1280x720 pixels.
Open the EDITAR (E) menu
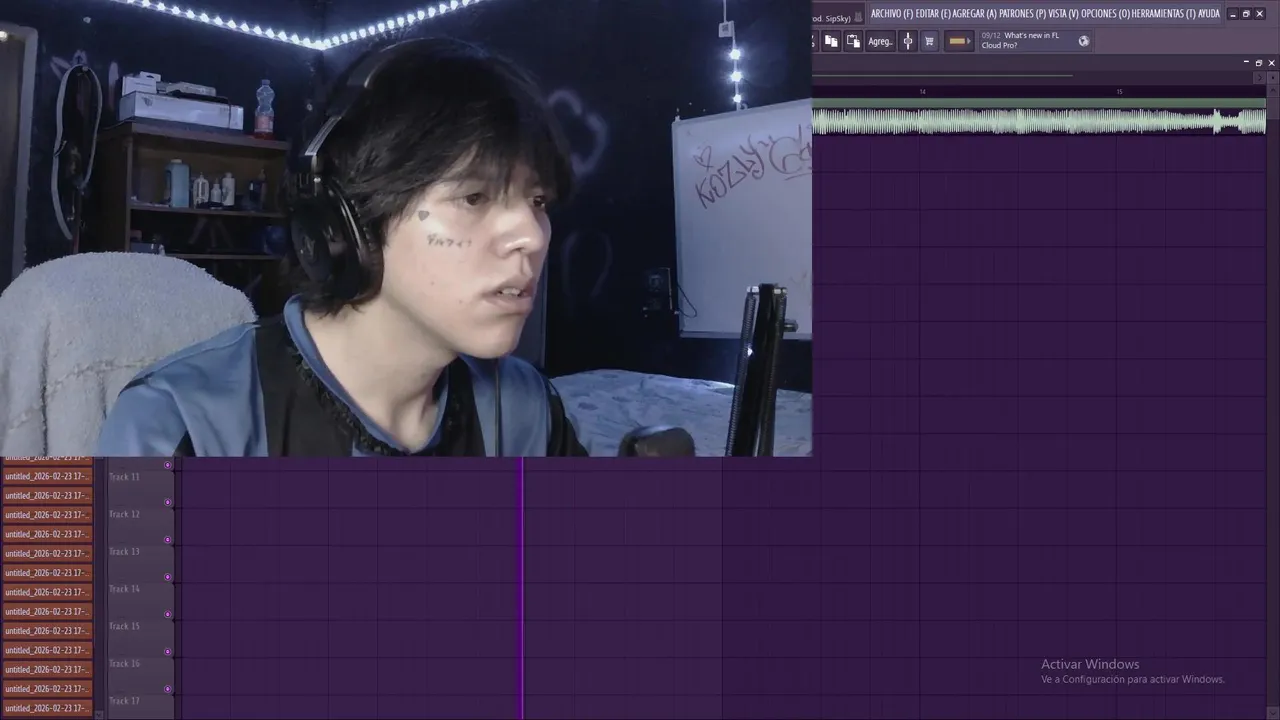click(933, 14)
